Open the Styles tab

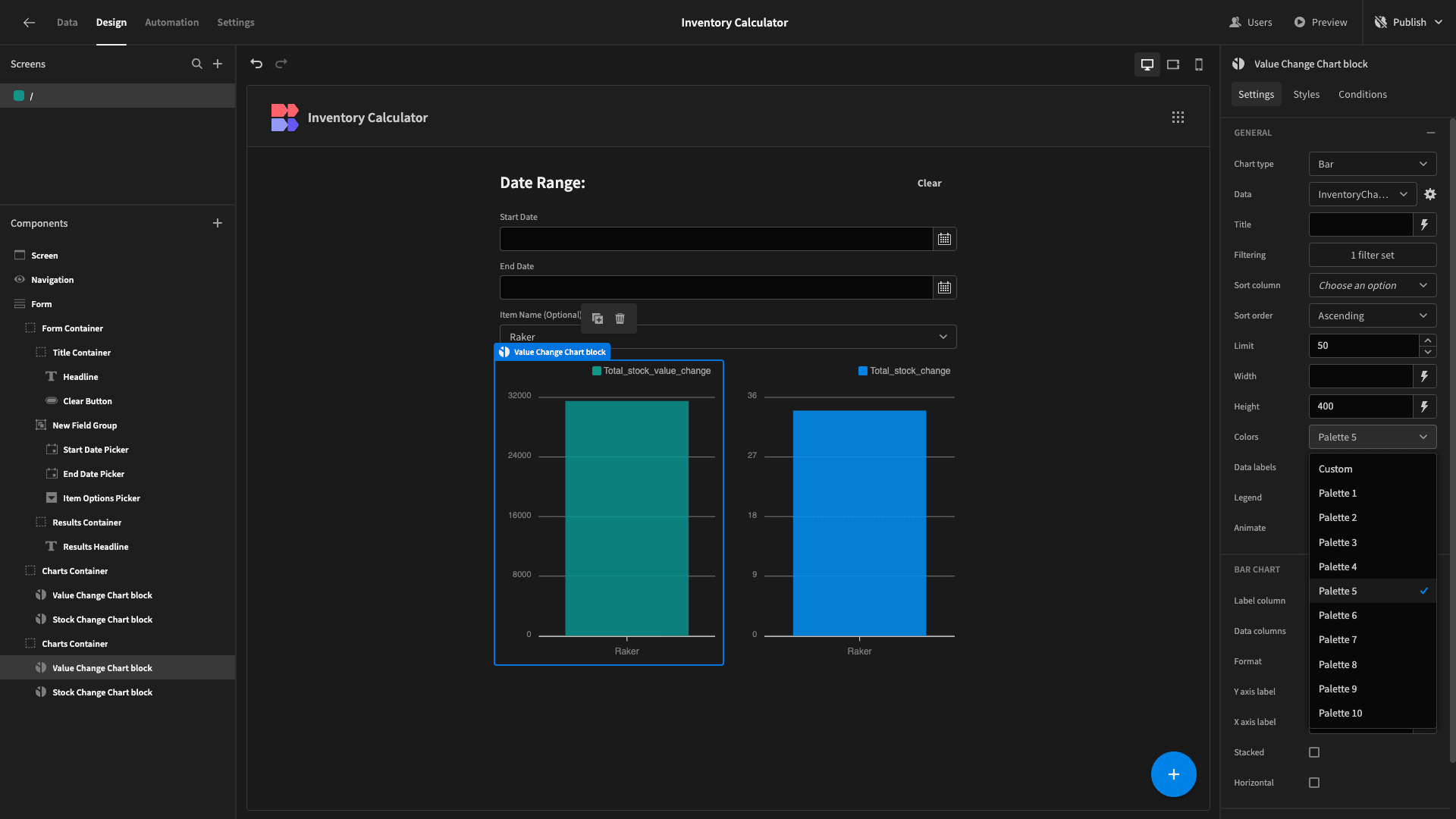tap(1306, 94)
